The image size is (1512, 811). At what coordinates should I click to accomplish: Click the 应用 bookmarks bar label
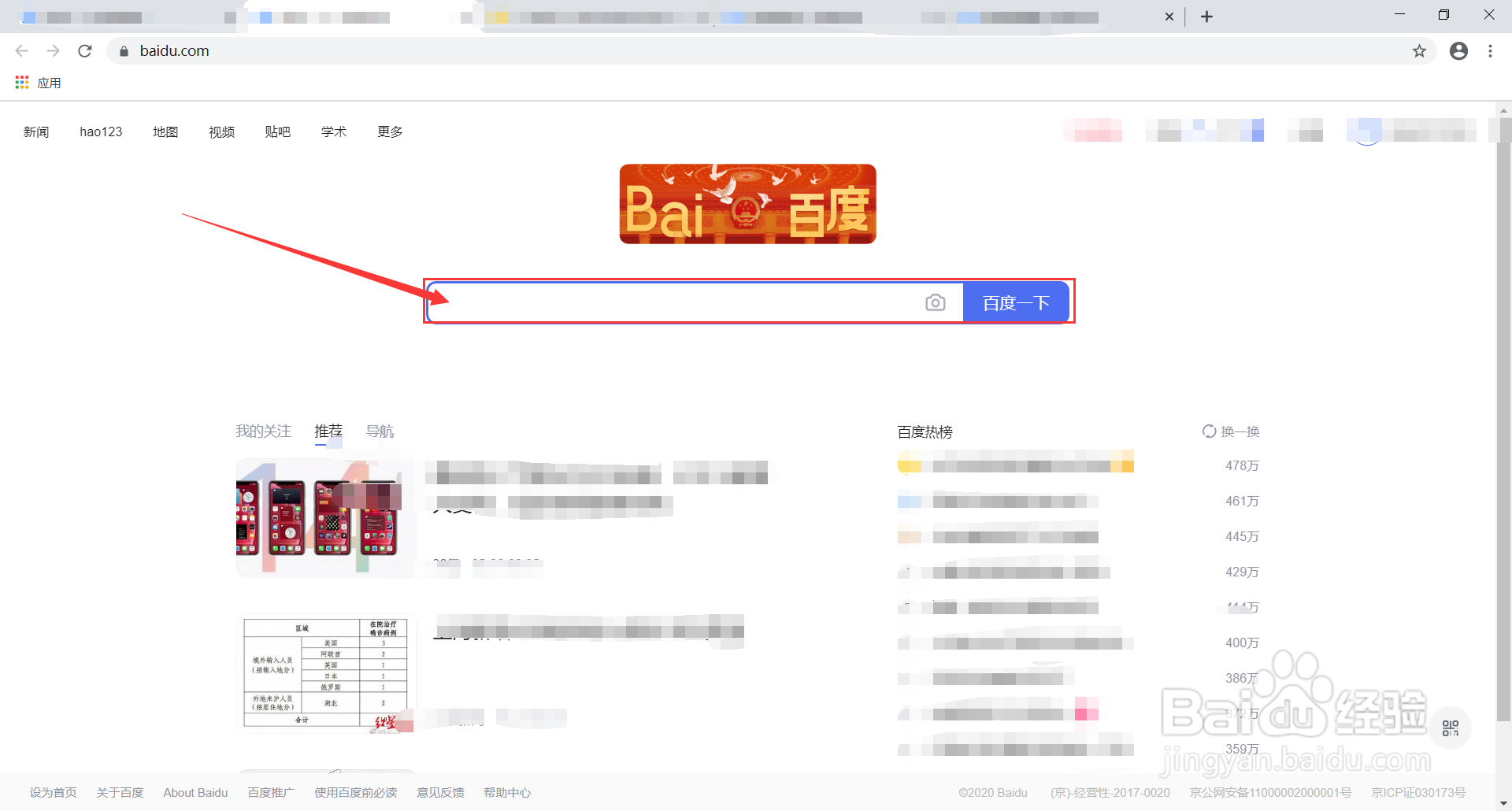coord(49,83)
